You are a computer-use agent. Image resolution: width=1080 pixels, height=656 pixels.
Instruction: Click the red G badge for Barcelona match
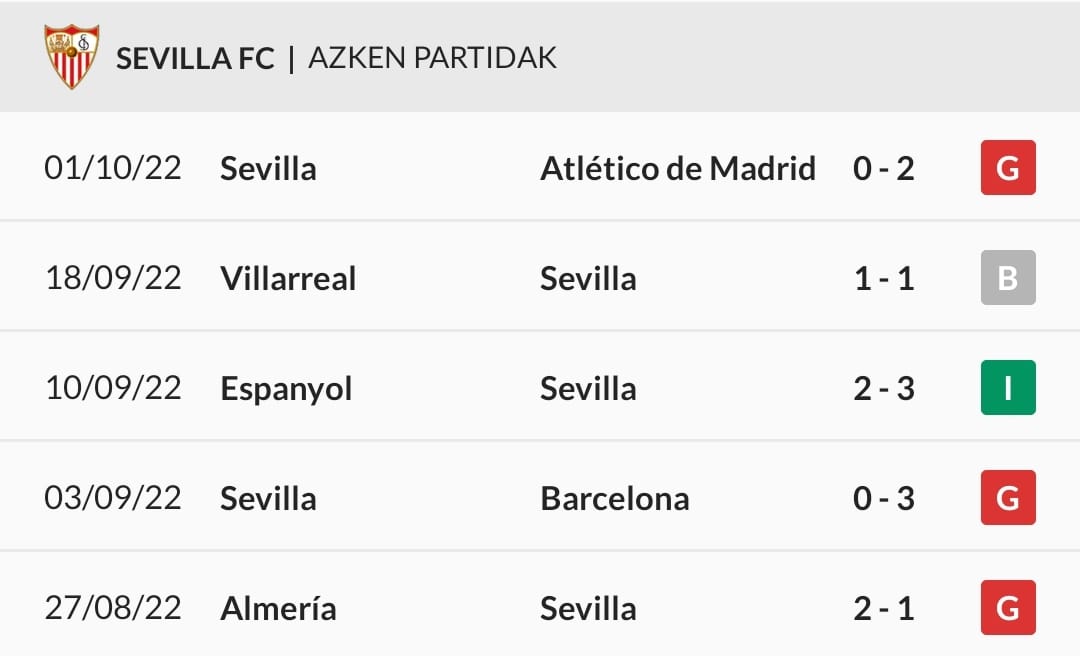click(x=1008, y=498)
